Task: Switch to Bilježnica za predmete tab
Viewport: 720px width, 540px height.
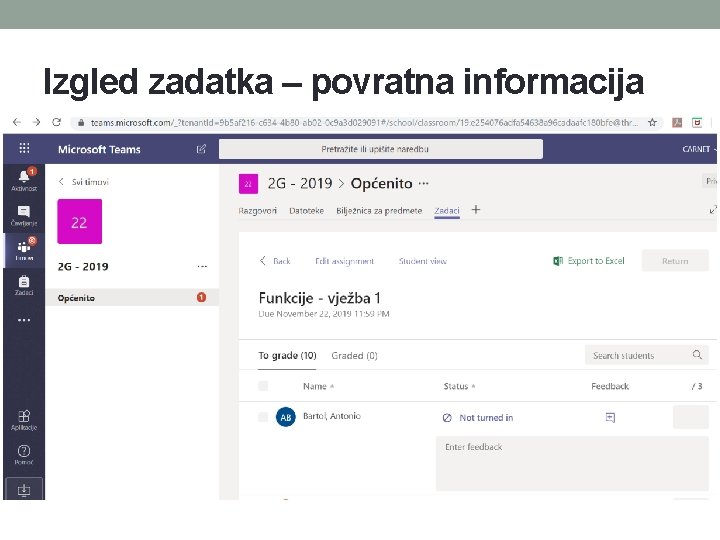Action: coord(379,211)
